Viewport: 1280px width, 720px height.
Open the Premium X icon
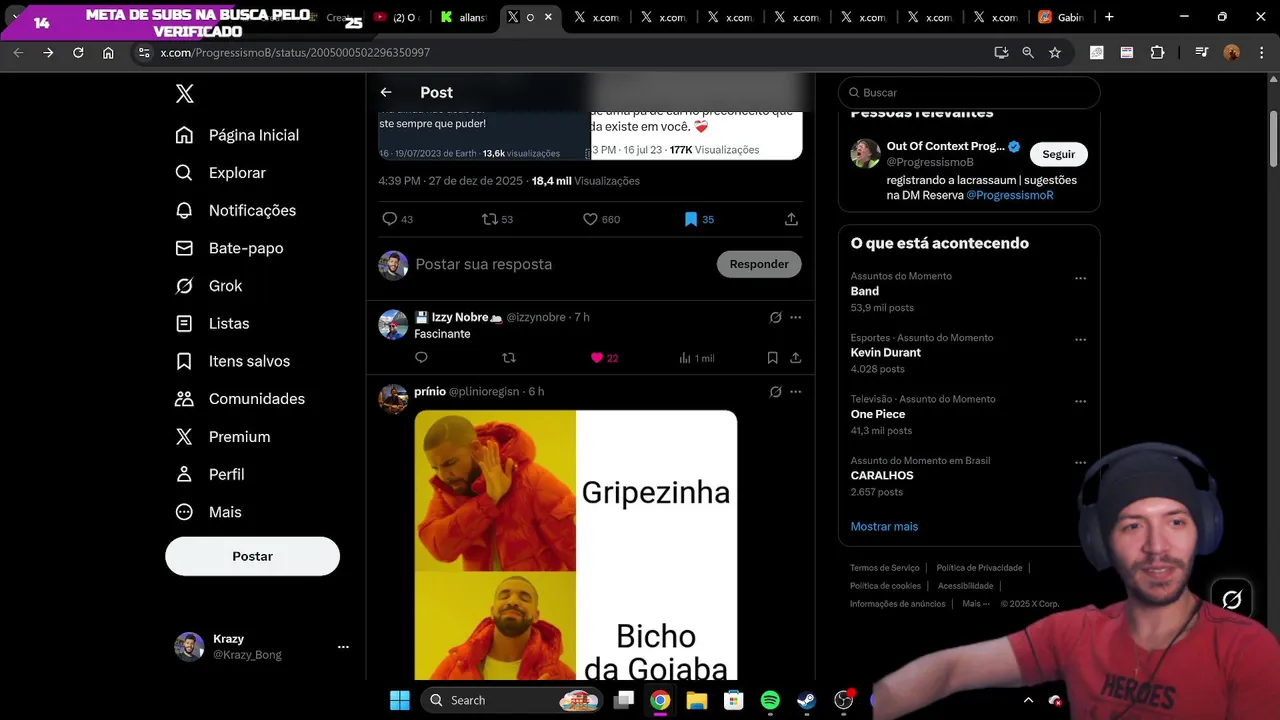pos(184,437)
